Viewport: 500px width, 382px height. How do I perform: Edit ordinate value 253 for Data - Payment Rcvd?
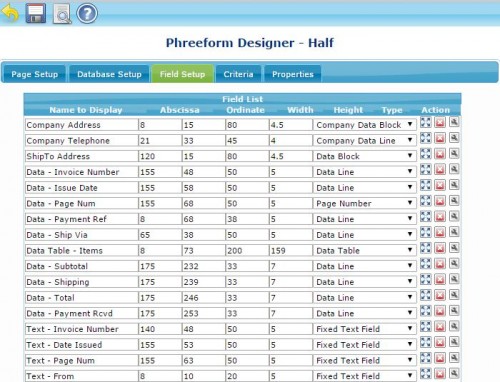coord(204,313)
